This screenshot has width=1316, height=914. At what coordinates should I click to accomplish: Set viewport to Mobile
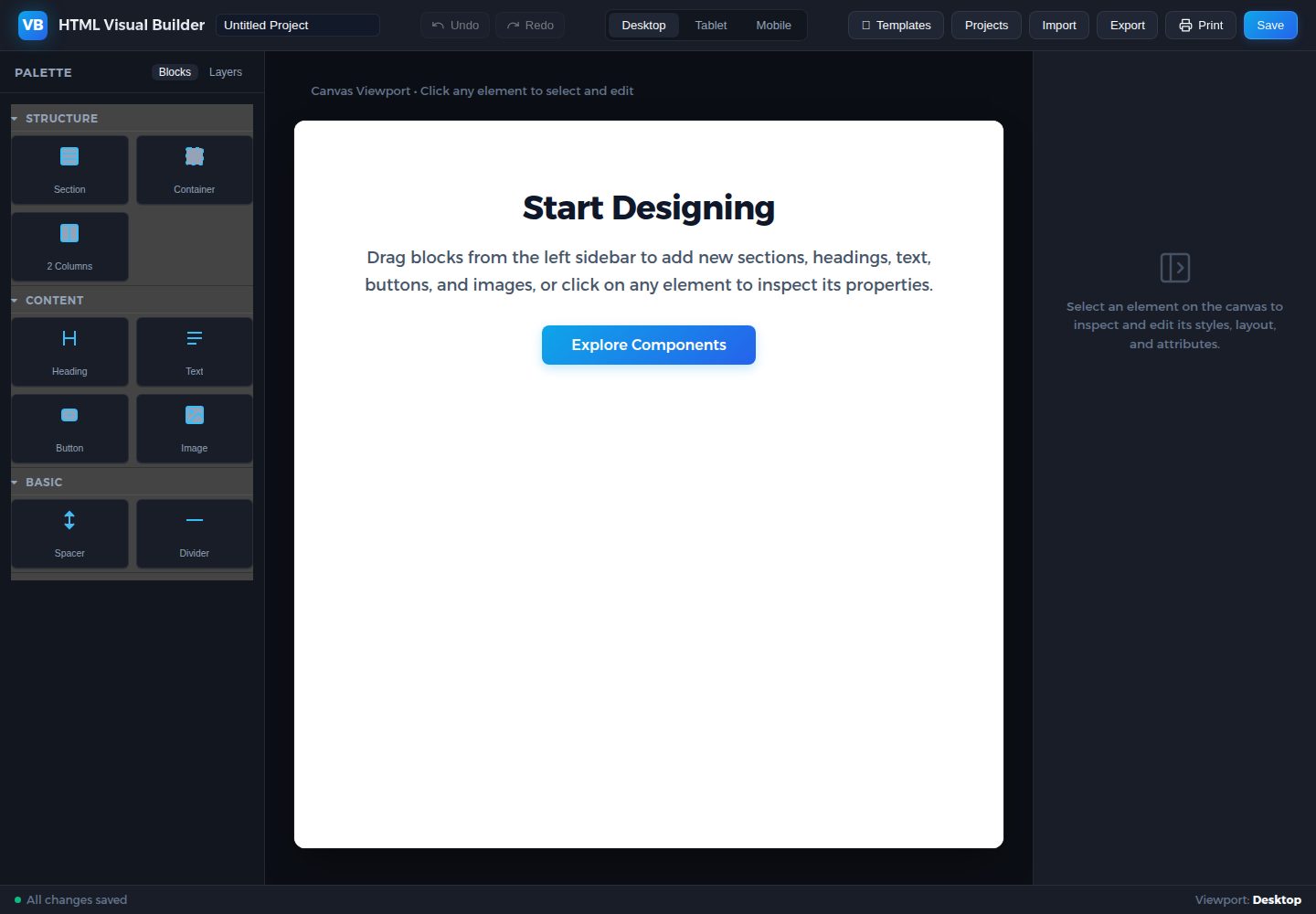click(x=773, y=26)
